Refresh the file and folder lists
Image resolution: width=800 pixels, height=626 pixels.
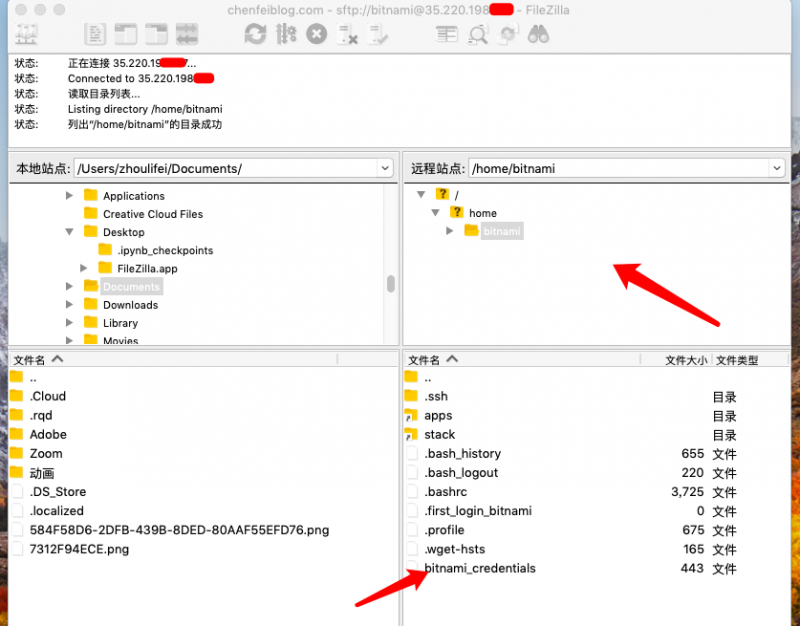[255, 35]
